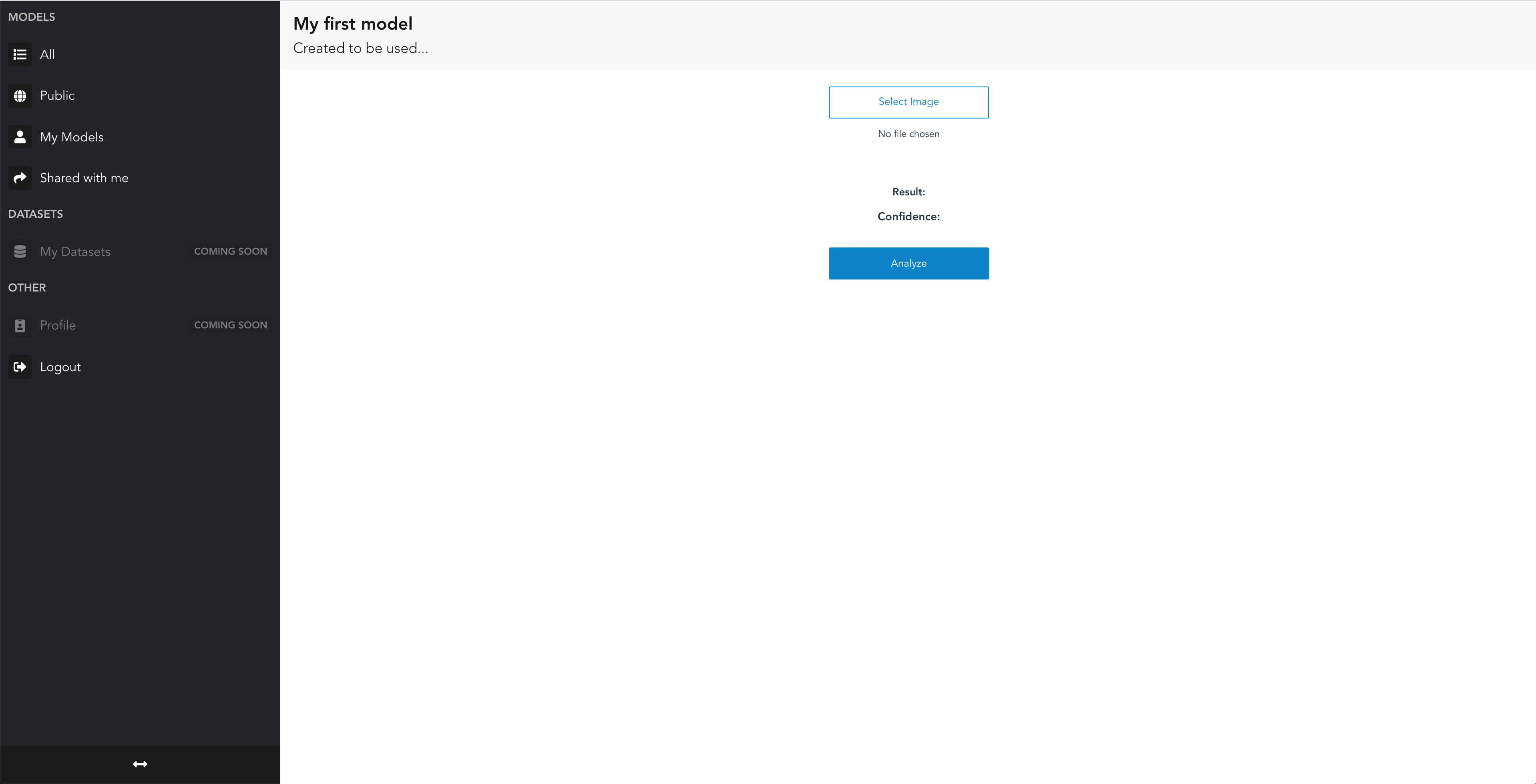Select the Profile text label
This screenshot has width=1536, height=784.
[58, 326]
